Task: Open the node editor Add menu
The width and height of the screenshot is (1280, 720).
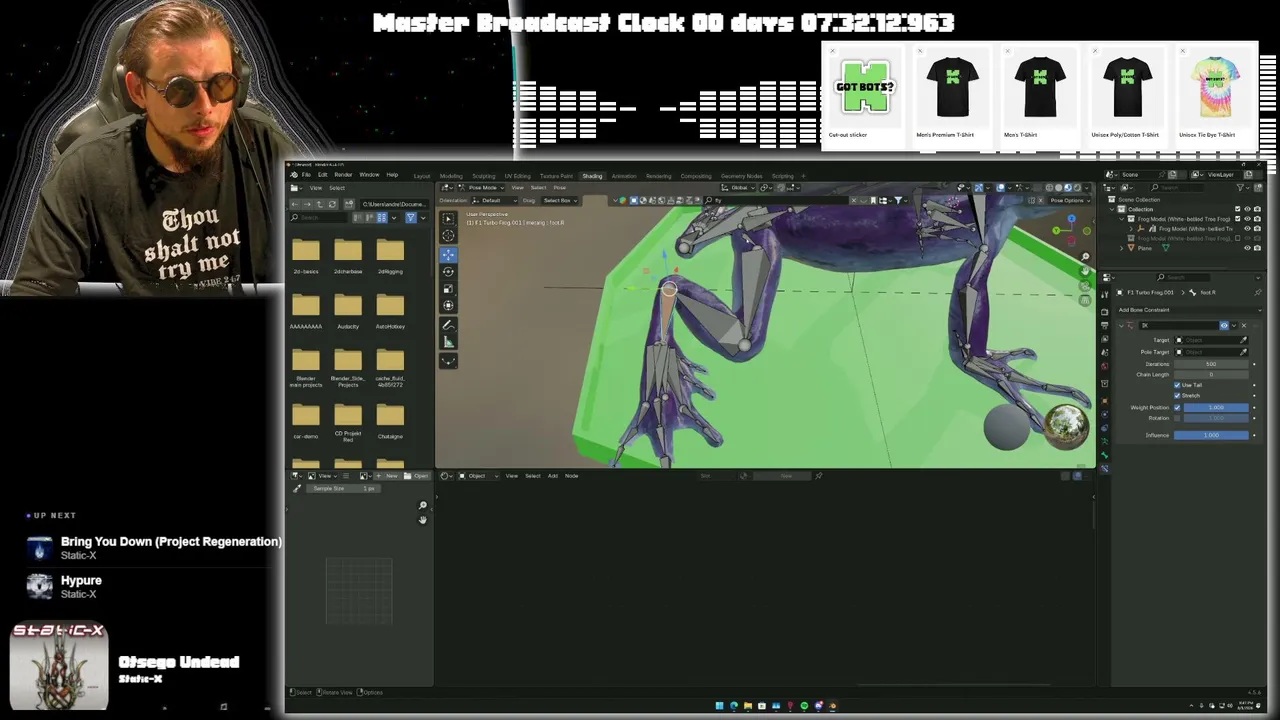Action: (x=552, y=476)
